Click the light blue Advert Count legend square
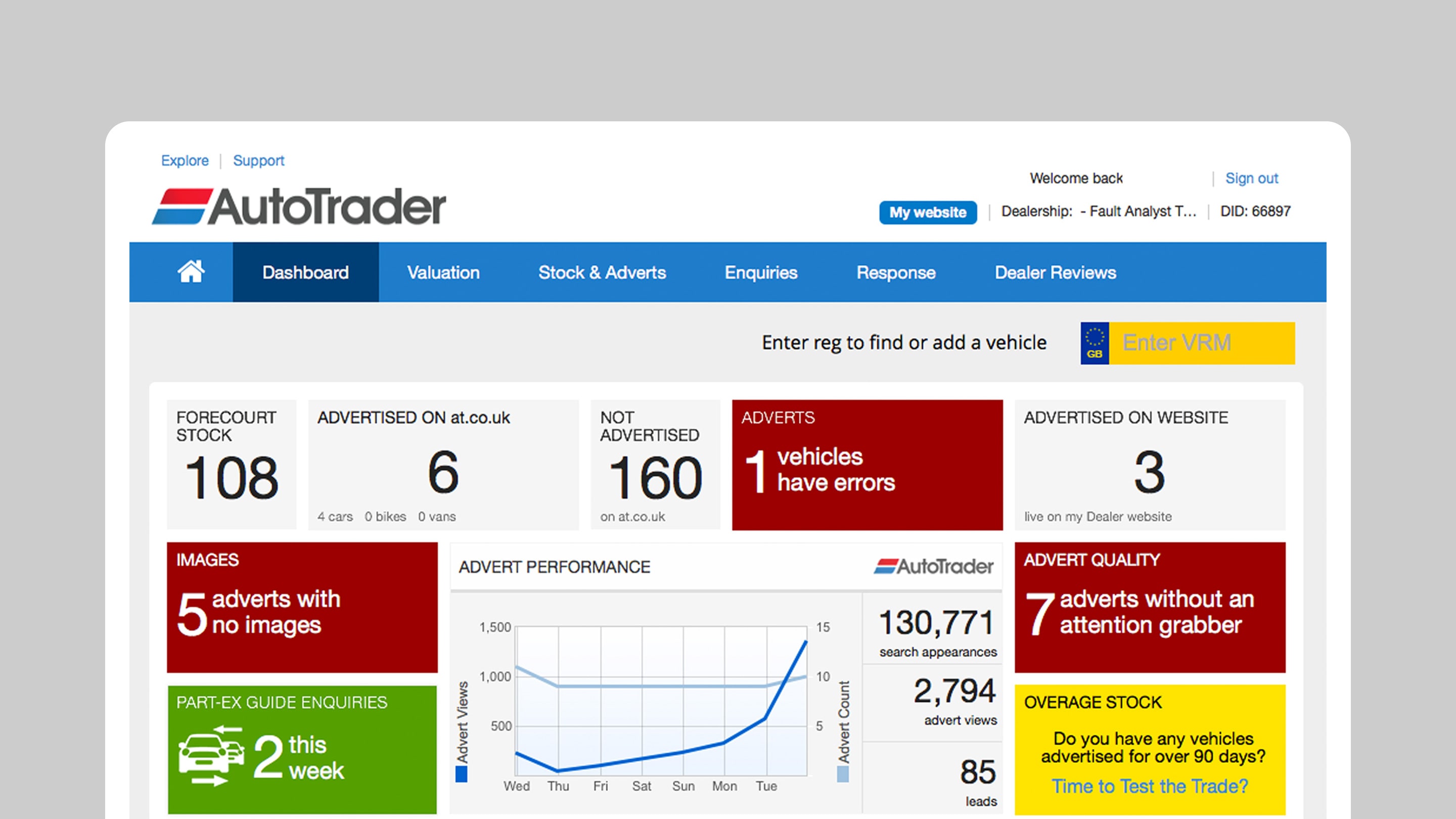1456x819 pixels. tap(843, 774)
